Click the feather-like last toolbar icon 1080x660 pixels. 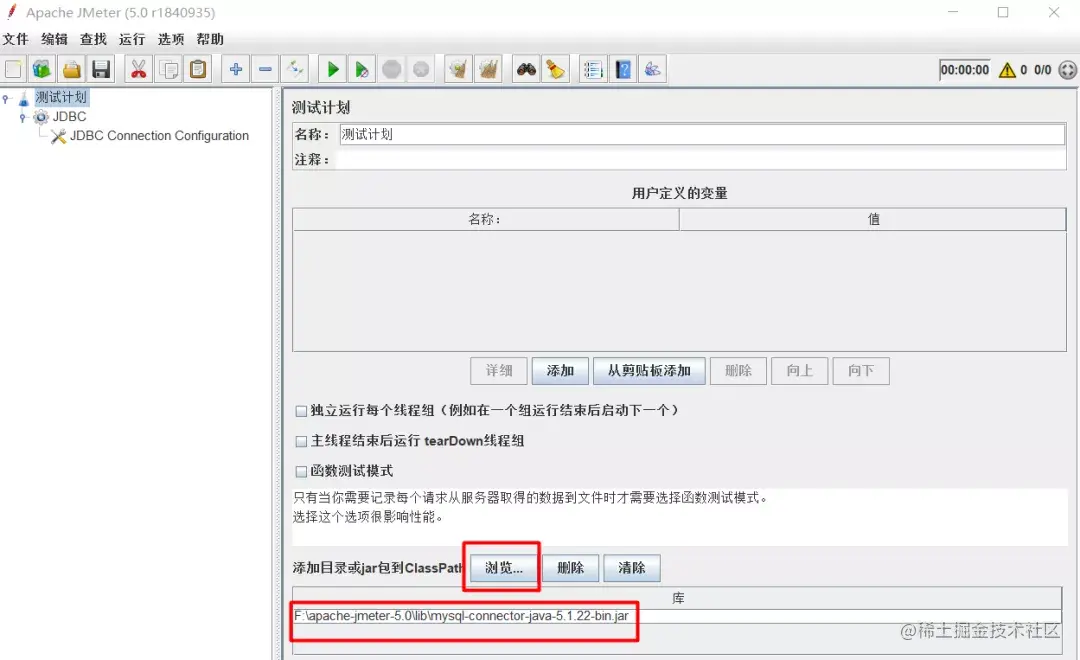click(652, 69)
